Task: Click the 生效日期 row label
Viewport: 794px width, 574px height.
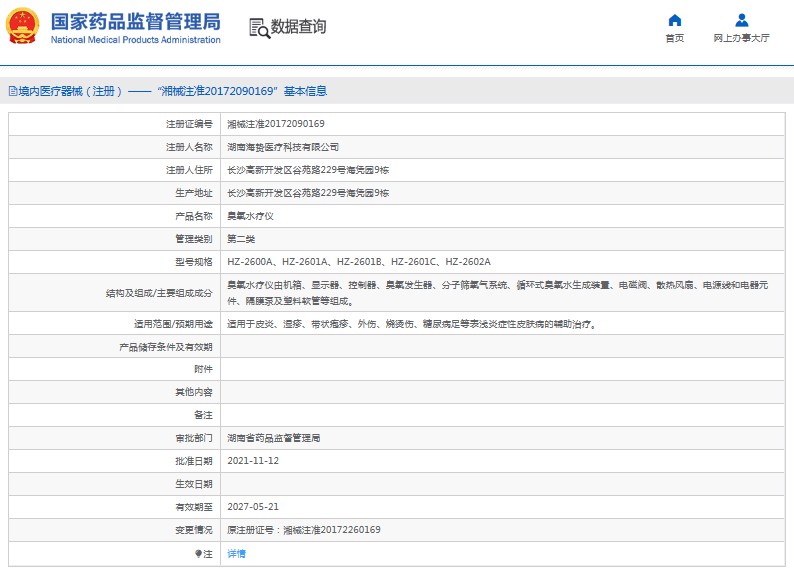Action: (x=194, y=484)
